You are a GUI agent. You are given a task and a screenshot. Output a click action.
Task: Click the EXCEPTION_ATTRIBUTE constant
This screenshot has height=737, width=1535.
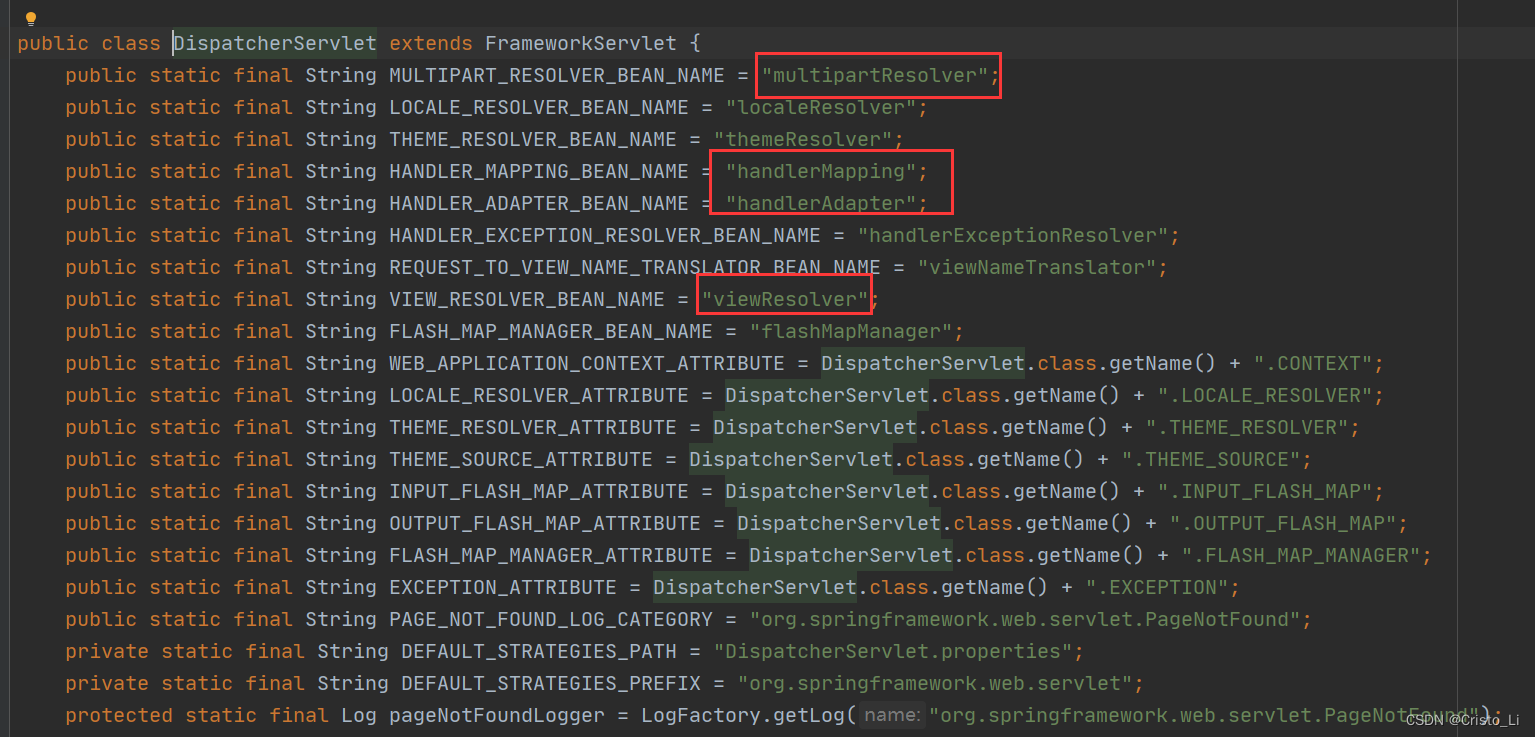click(x=503, y=587)
